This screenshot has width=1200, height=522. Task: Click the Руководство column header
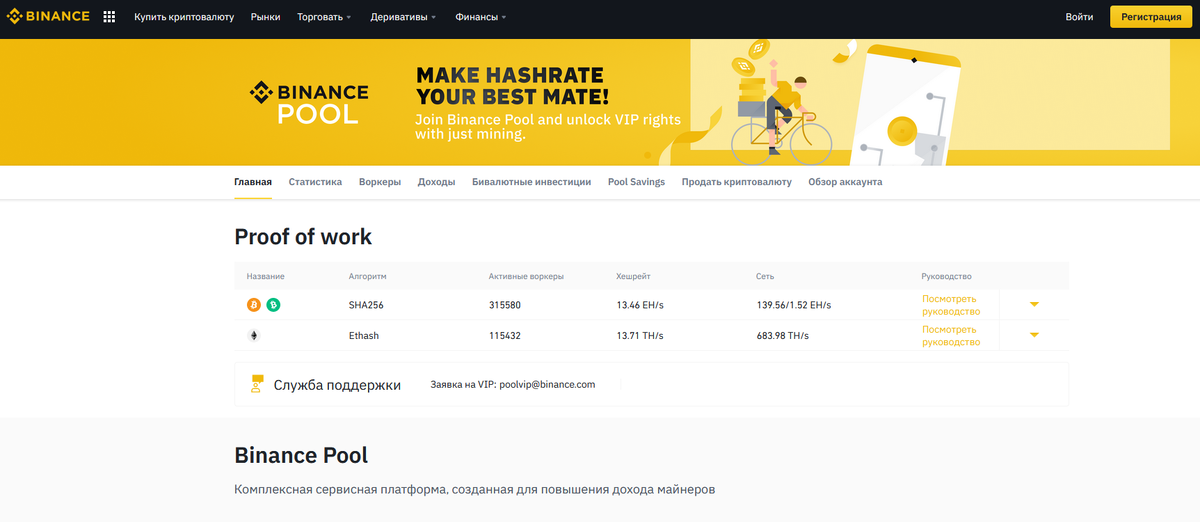tap(947, 276)
